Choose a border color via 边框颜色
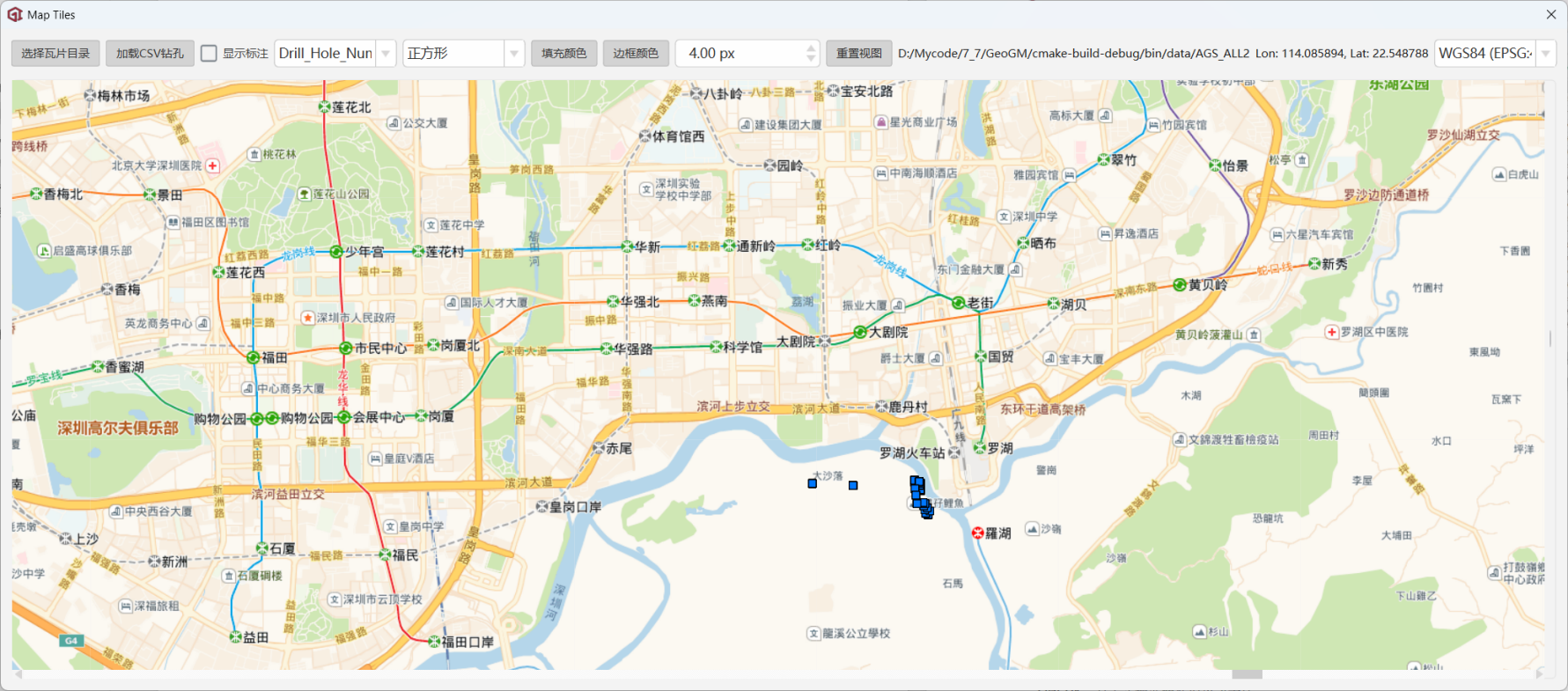The width and height of the screenshot is (1568, 691). [636, 54]
